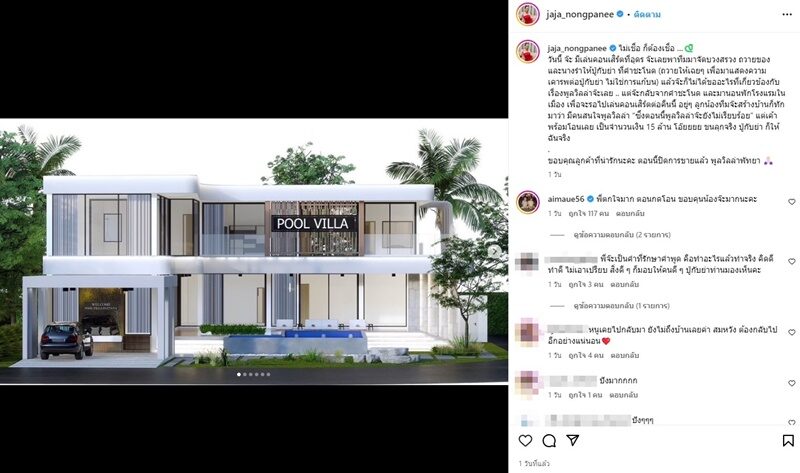Share post using paper plane icon
This screenshot has width=800, height=473.
tap(573, 440)
